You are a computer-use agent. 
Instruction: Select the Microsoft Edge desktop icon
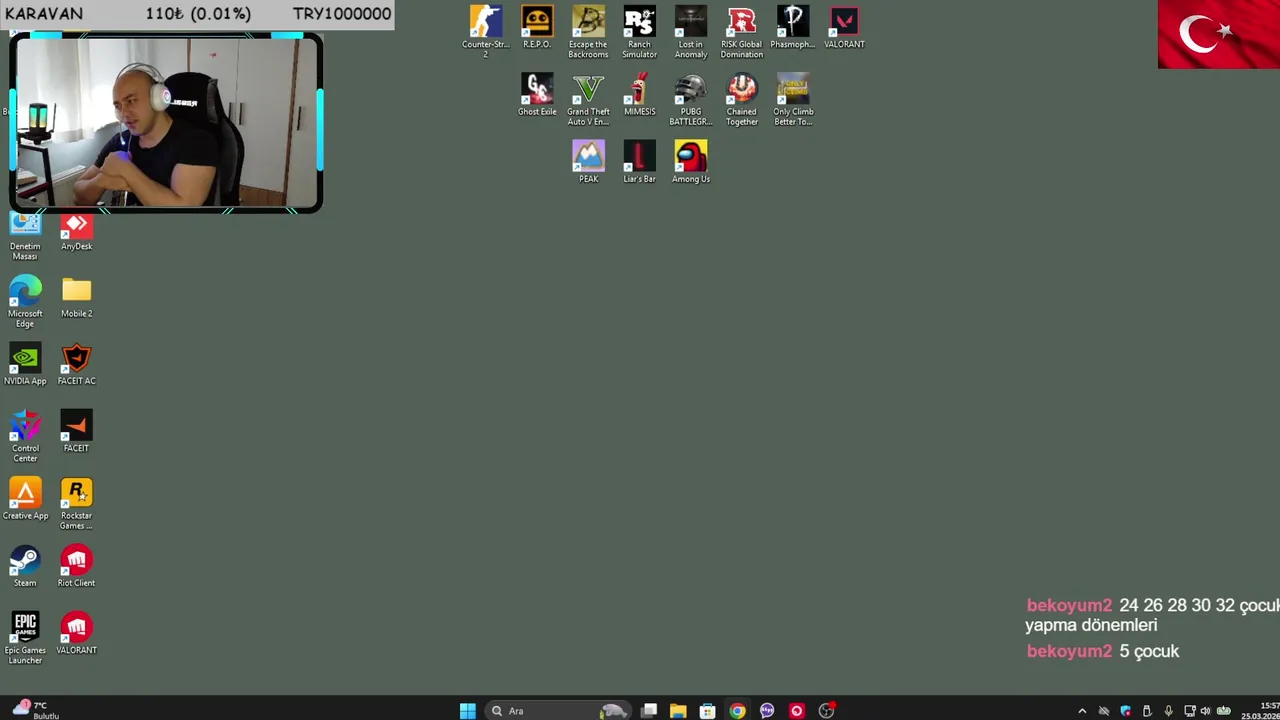pos(25,301)
